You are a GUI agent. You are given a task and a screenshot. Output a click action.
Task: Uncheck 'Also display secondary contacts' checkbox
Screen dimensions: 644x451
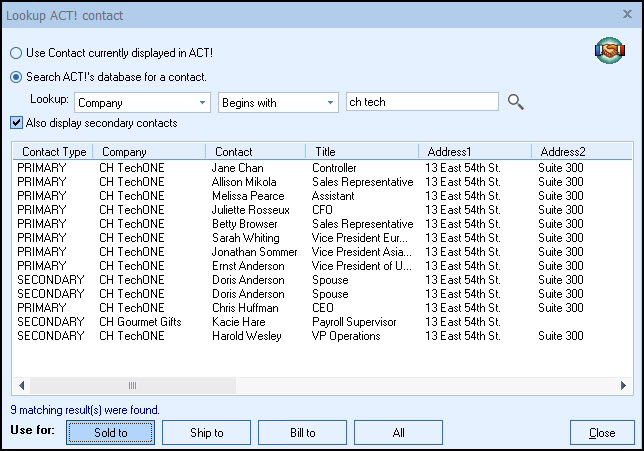coord(16,123)
